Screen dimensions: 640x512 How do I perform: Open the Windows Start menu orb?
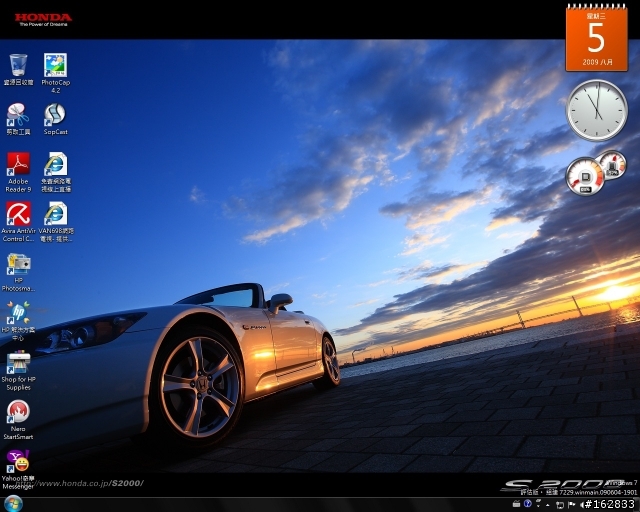[x=13, y=504]
